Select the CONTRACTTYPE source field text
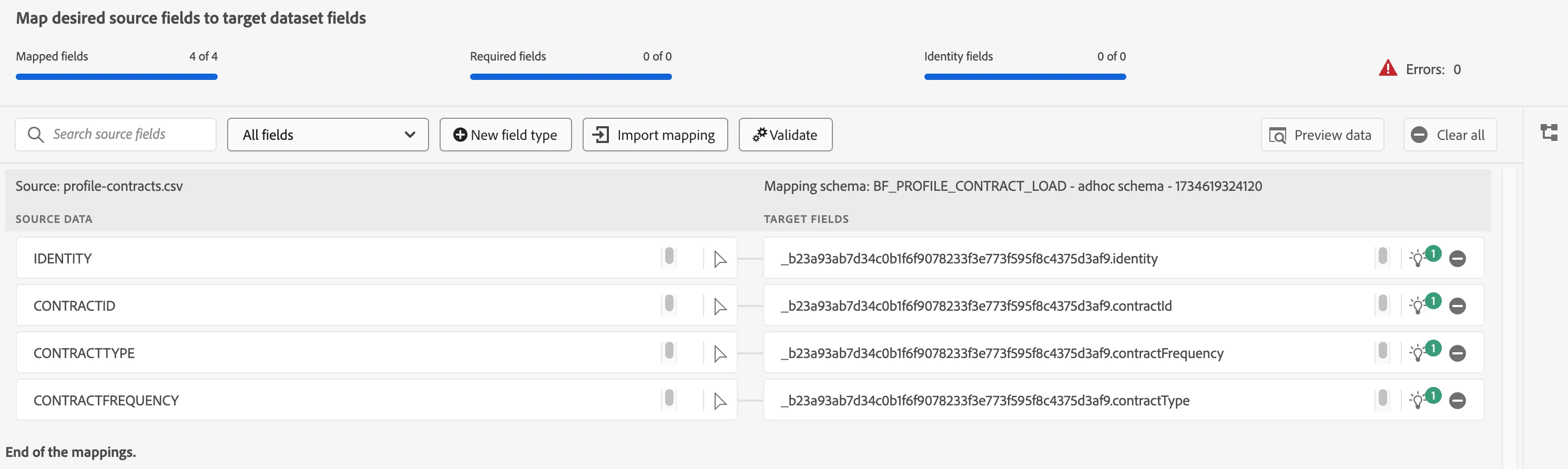Screen dimensions: 1568x469 (x=84, y=353)
